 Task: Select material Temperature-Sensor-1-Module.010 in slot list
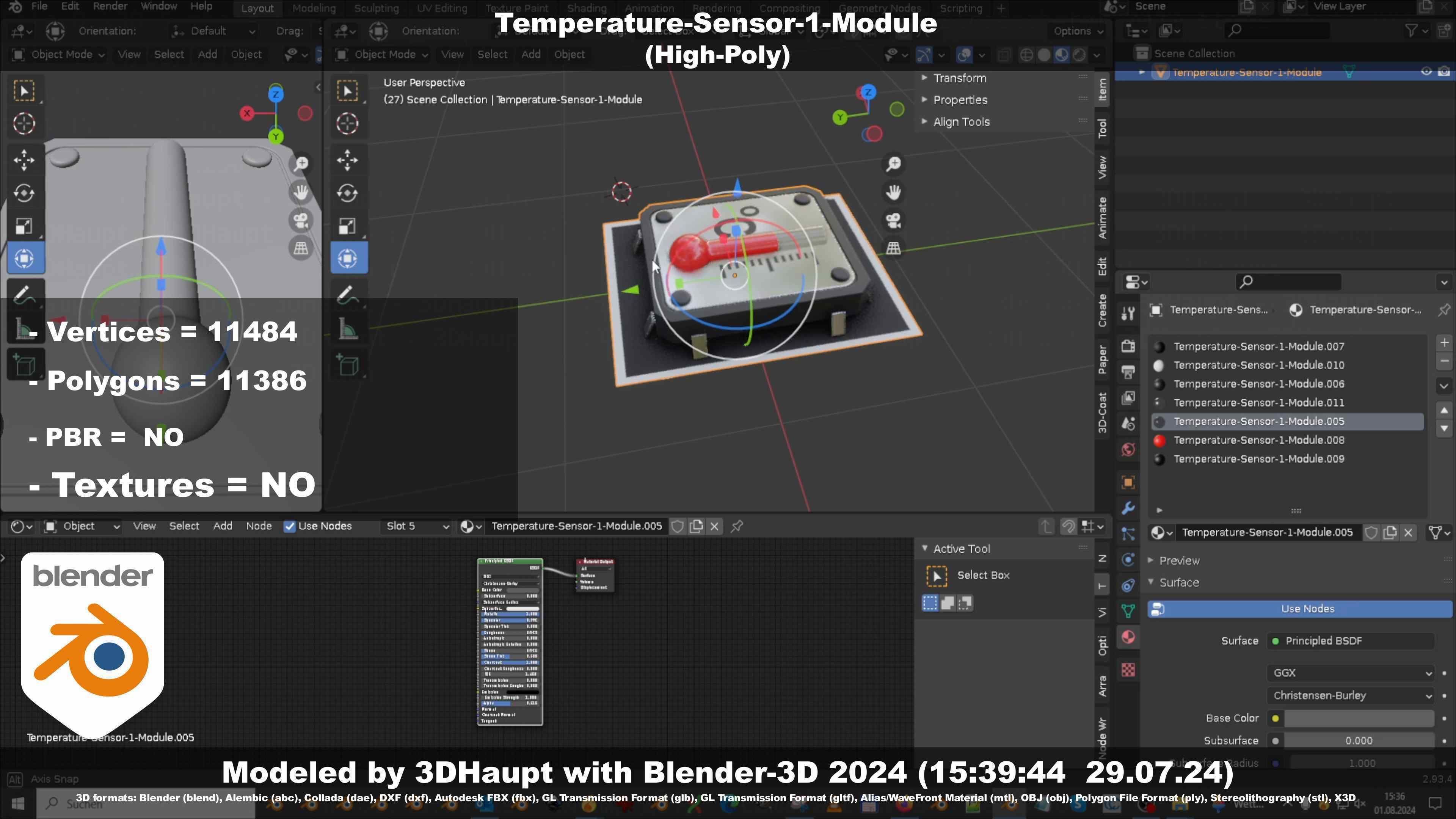point(1288,365)
